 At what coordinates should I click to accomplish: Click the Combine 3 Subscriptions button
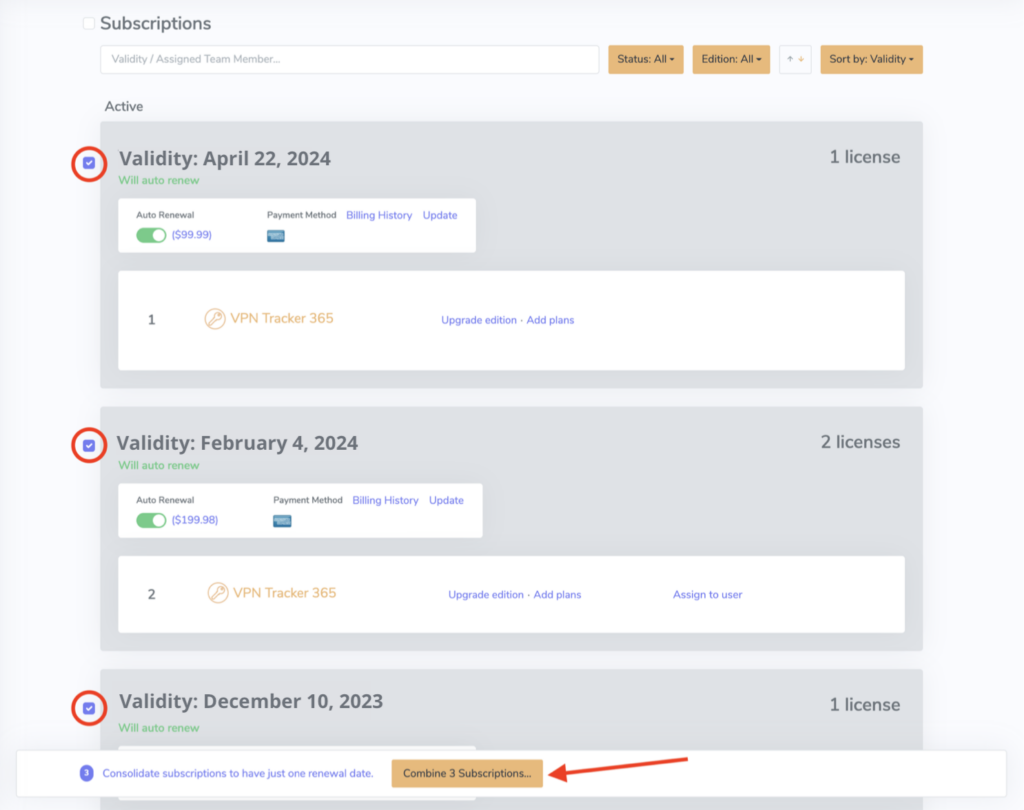(x=467, y=773)
